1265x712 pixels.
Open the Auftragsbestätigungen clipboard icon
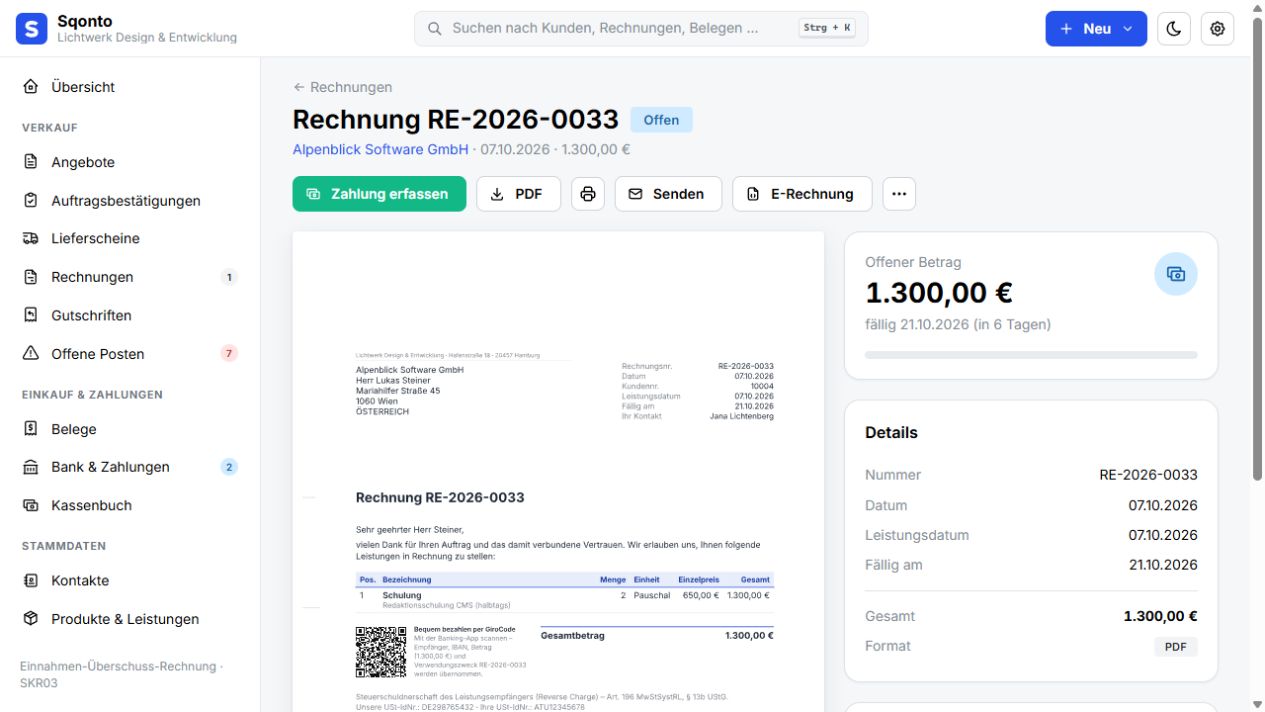coord(31,200)
